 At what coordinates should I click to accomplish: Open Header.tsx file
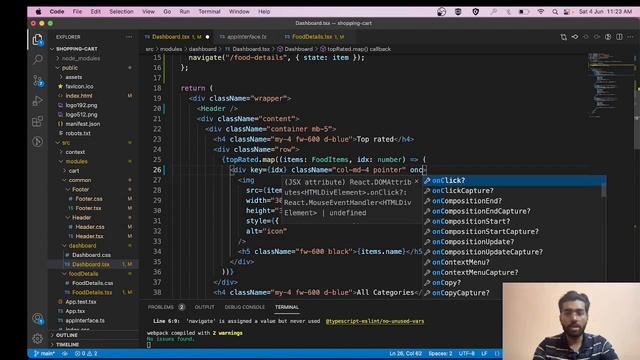point(89,236)
